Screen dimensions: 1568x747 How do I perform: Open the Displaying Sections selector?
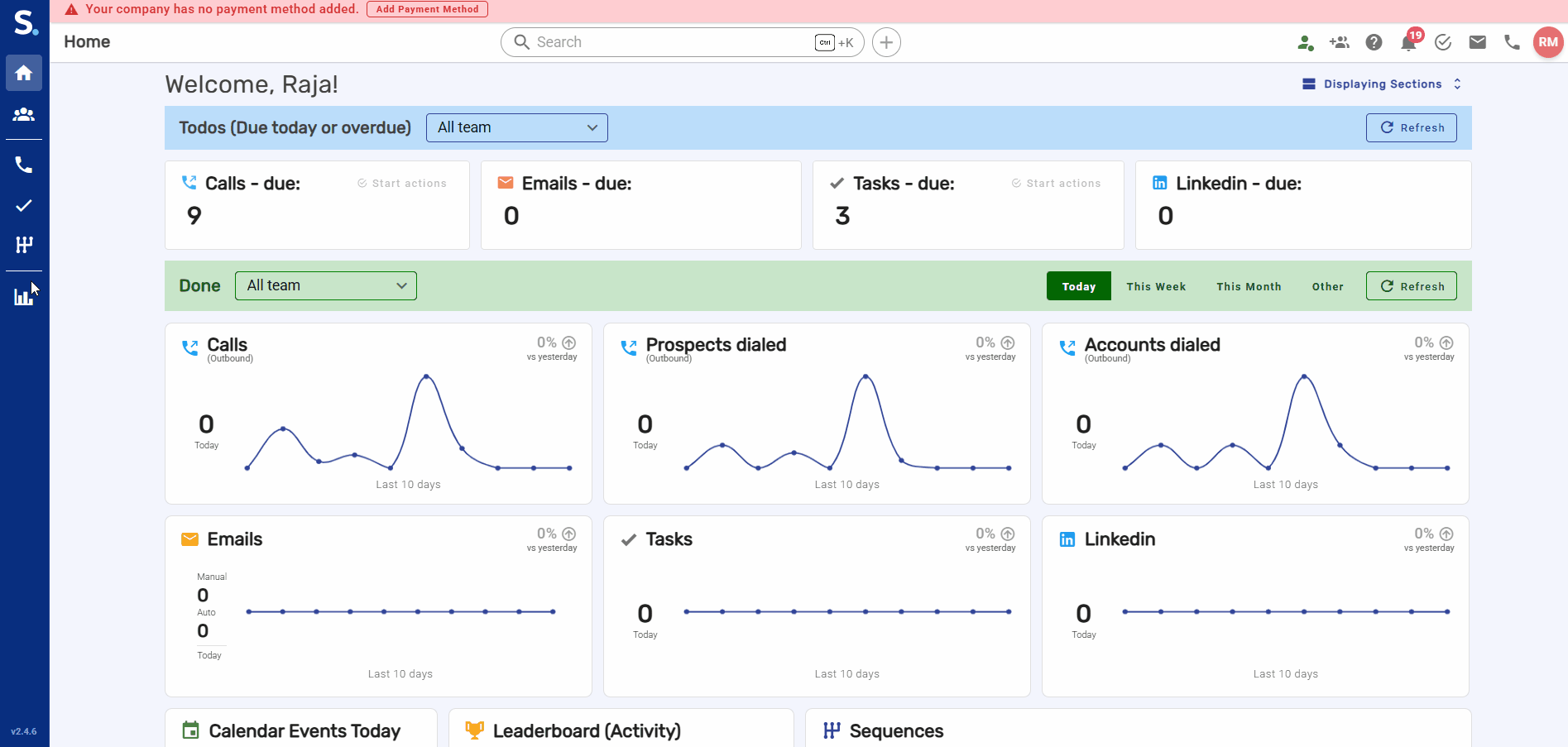pyautogui.click(x=1382, y=84)
